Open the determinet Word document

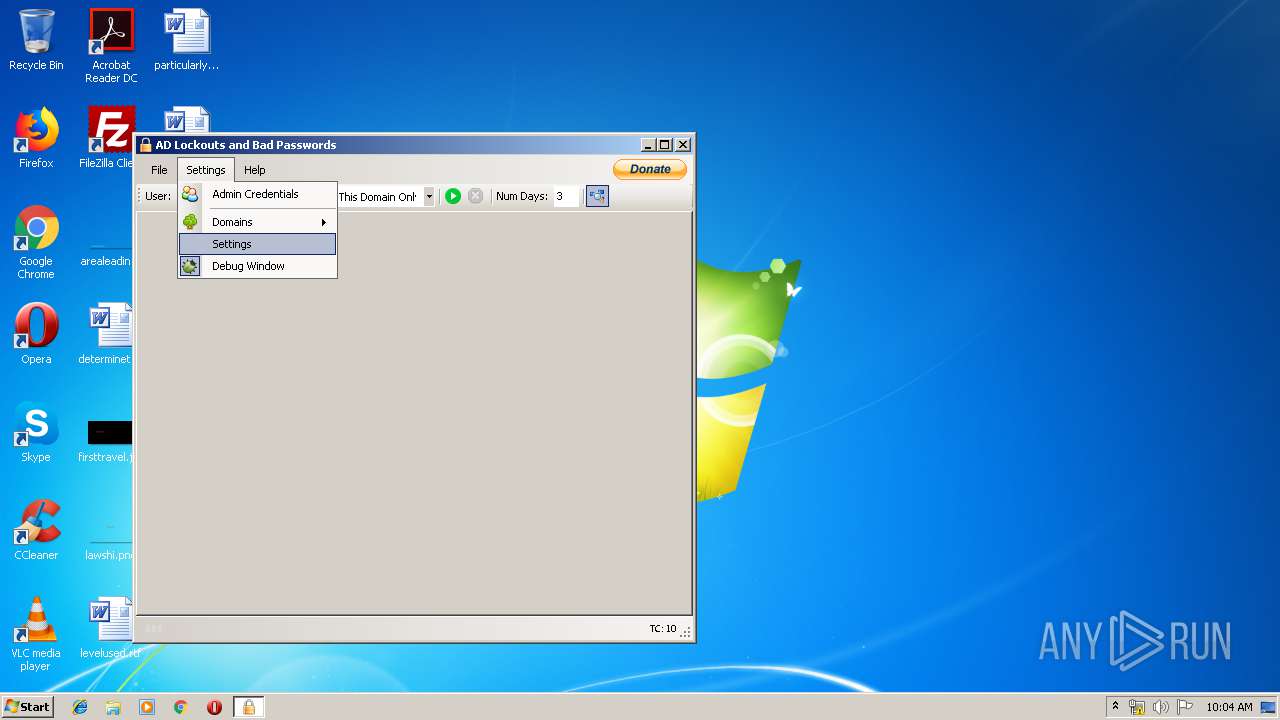tap(106, 334)
